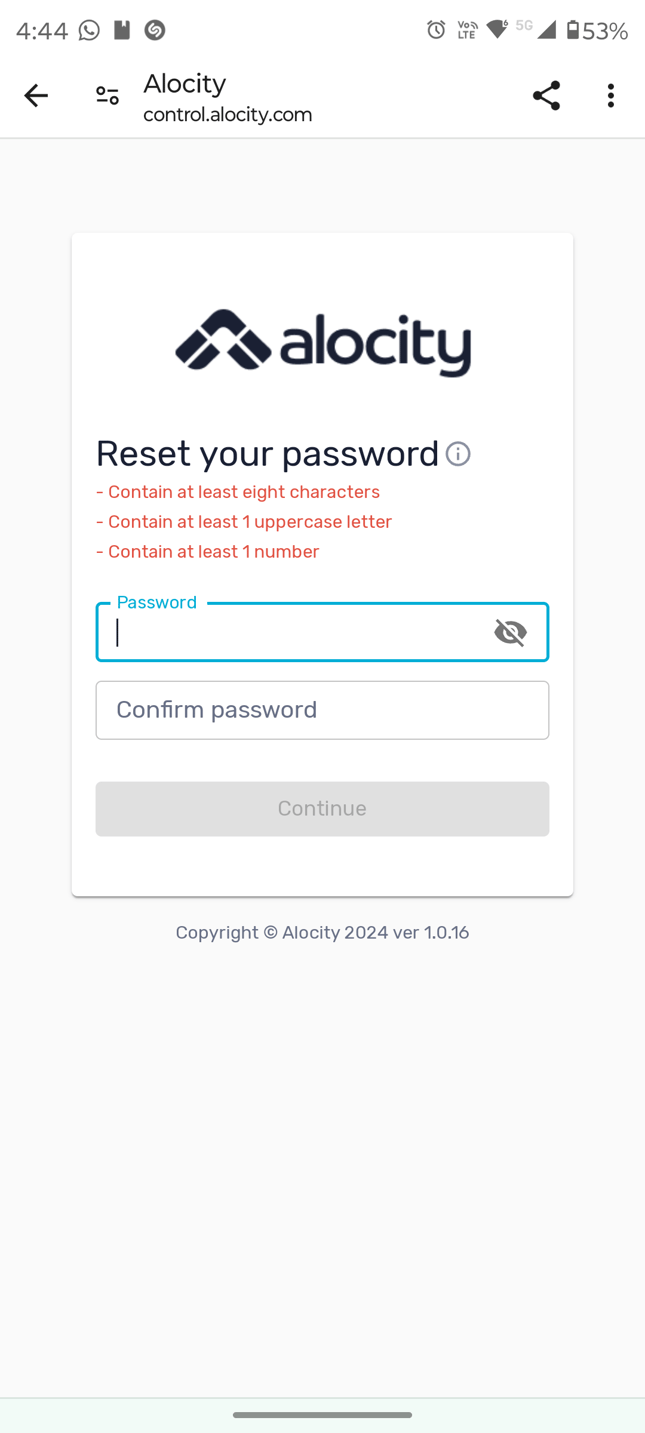Screen dimensions: 645x1433
Task: Tap control.alocity.com in the address area
Action: tap(227, 115)
